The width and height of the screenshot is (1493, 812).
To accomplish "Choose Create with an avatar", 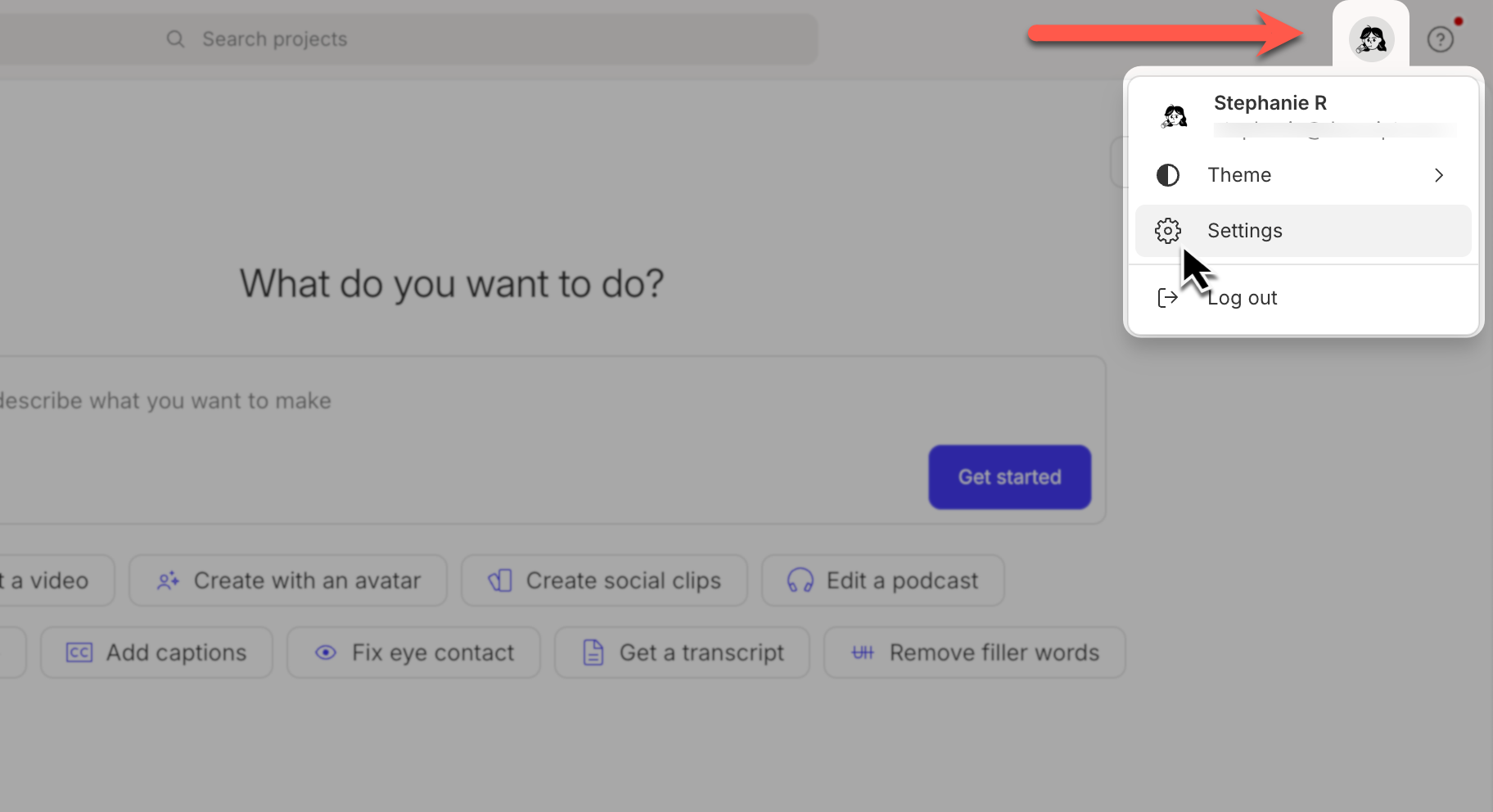I will pyautogui.click(x=288, y=581).
